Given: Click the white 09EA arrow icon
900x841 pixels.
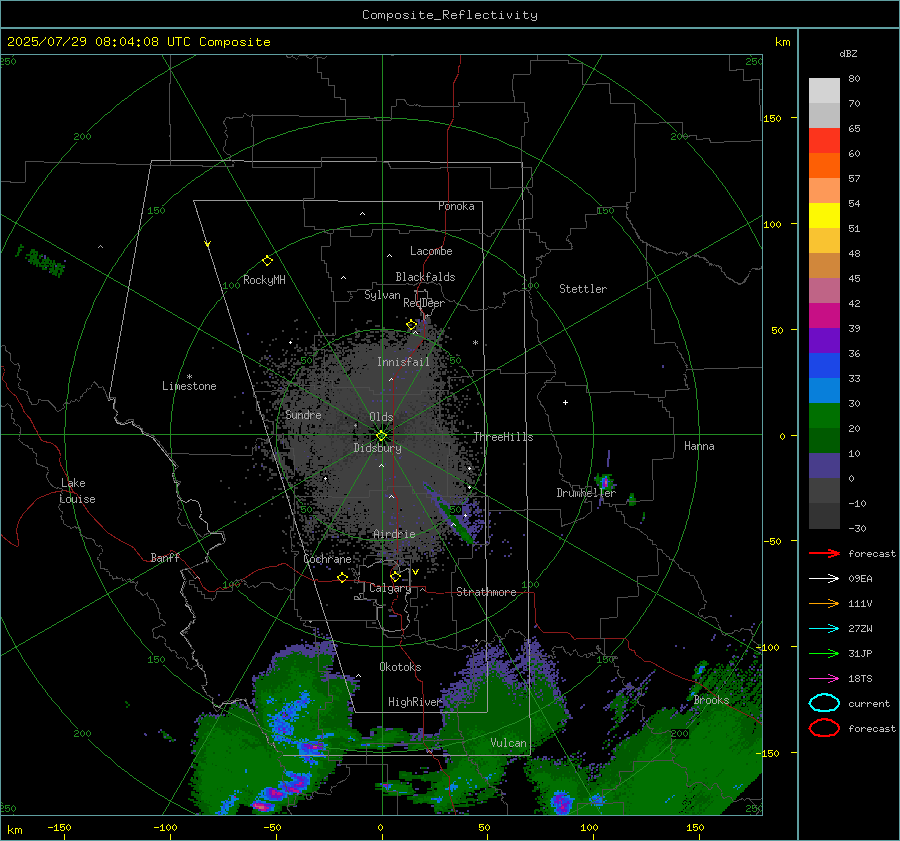Looking at the screenshot, I should tap(824, 579).
